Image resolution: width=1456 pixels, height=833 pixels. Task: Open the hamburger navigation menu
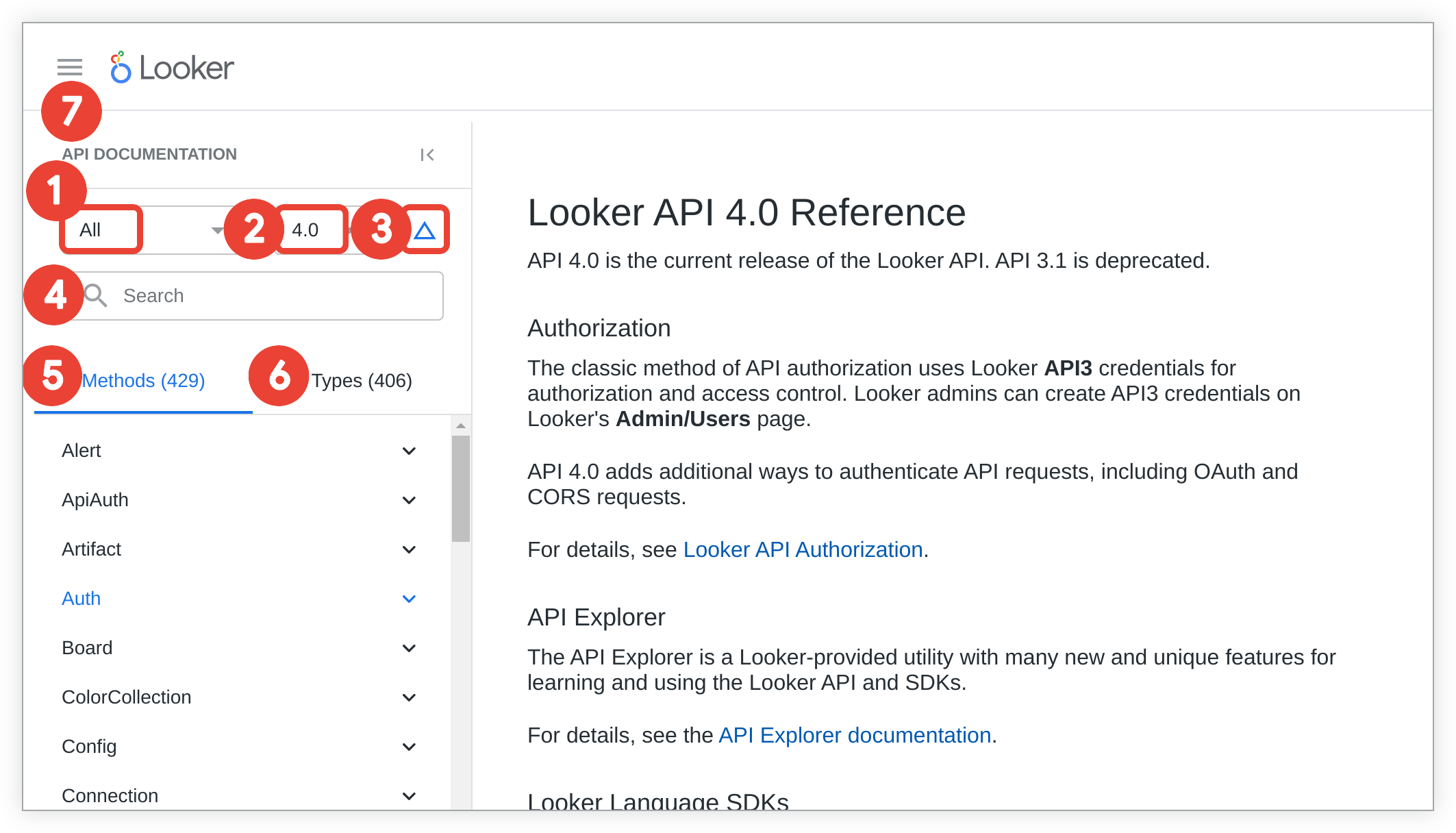(x=69, y=67)
